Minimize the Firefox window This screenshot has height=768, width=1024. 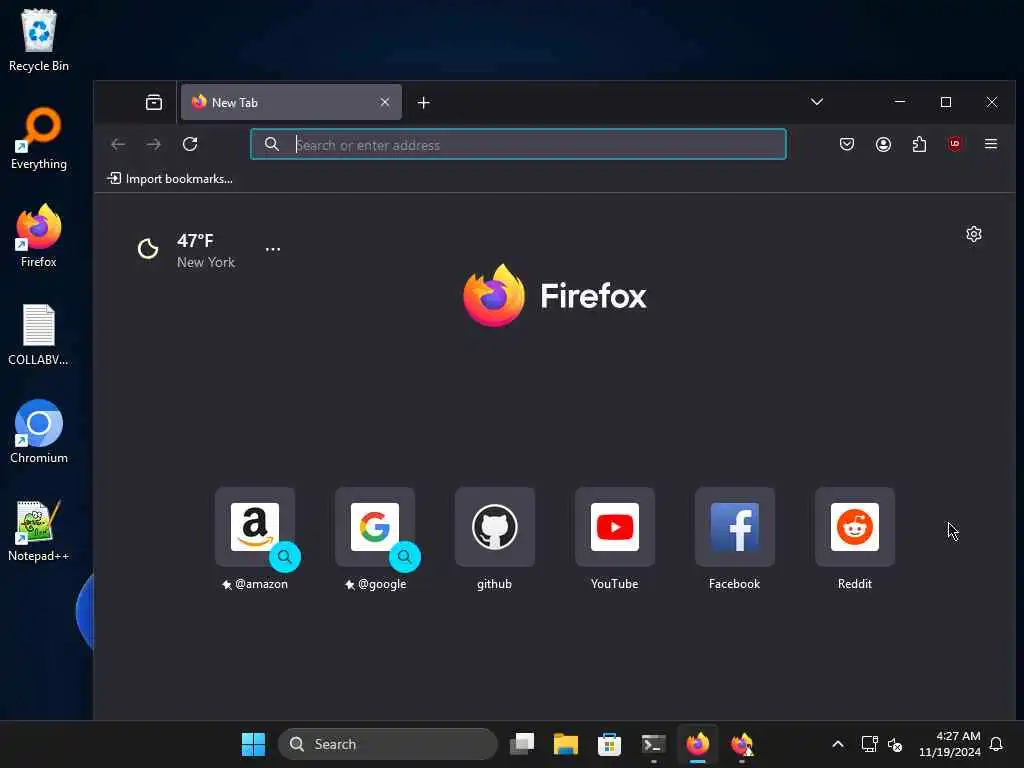tap(900, 102)
